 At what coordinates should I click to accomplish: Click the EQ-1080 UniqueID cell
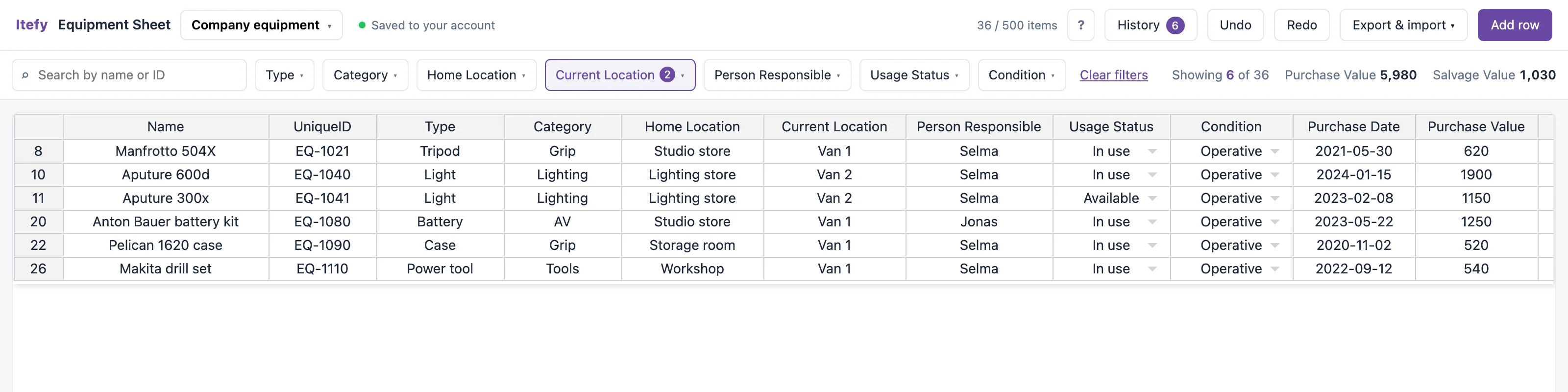(x=322, y=221)
